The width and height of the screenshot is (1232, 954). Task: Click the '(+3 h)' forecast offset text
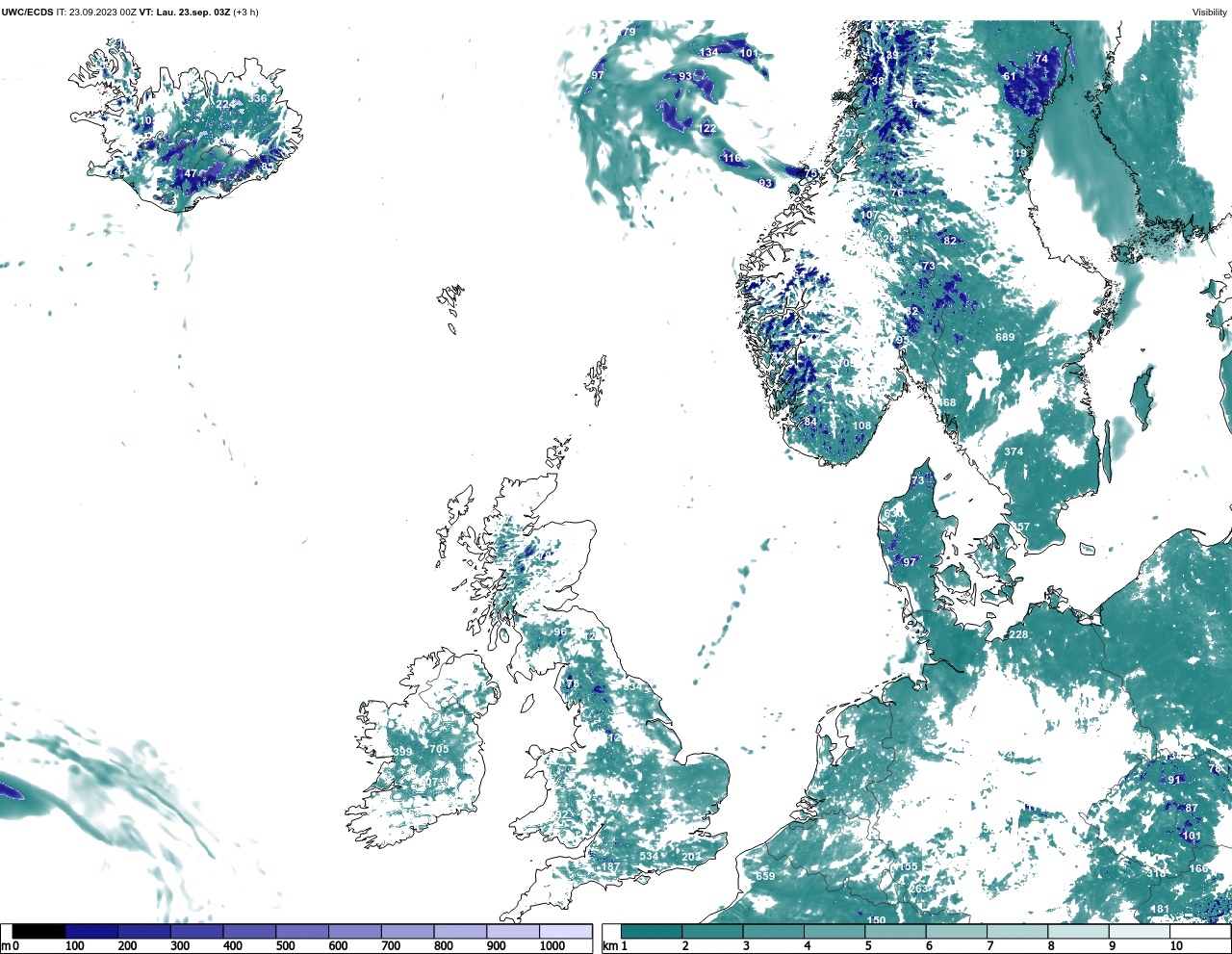click(245, 13)
